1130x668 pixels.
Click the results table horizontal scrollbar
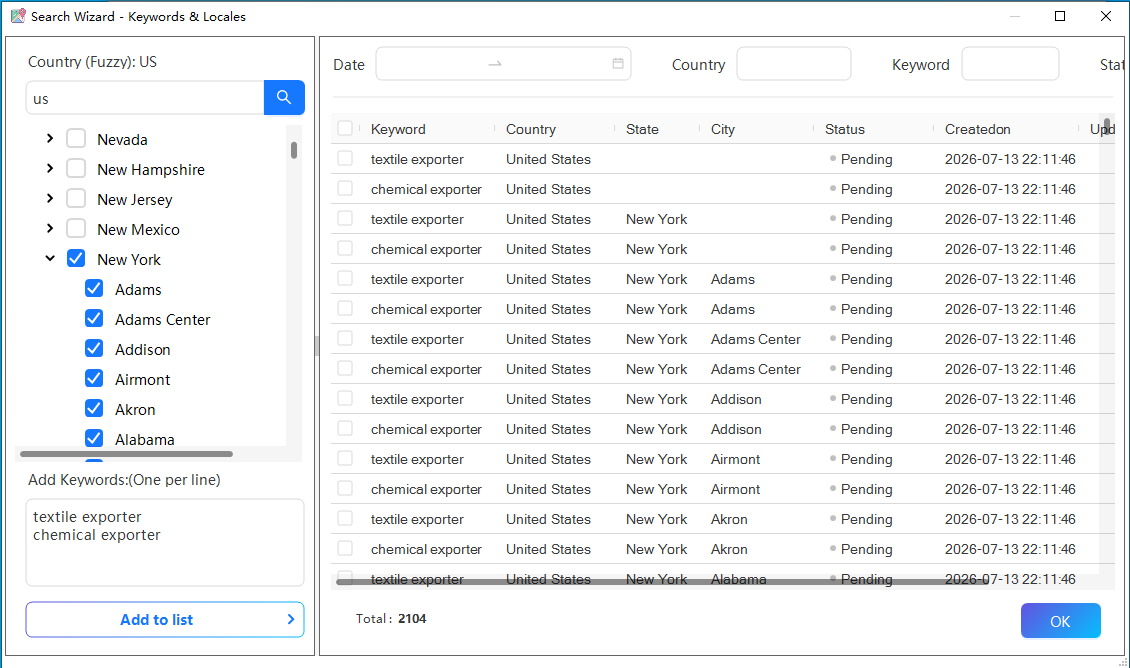click(663, 581)
